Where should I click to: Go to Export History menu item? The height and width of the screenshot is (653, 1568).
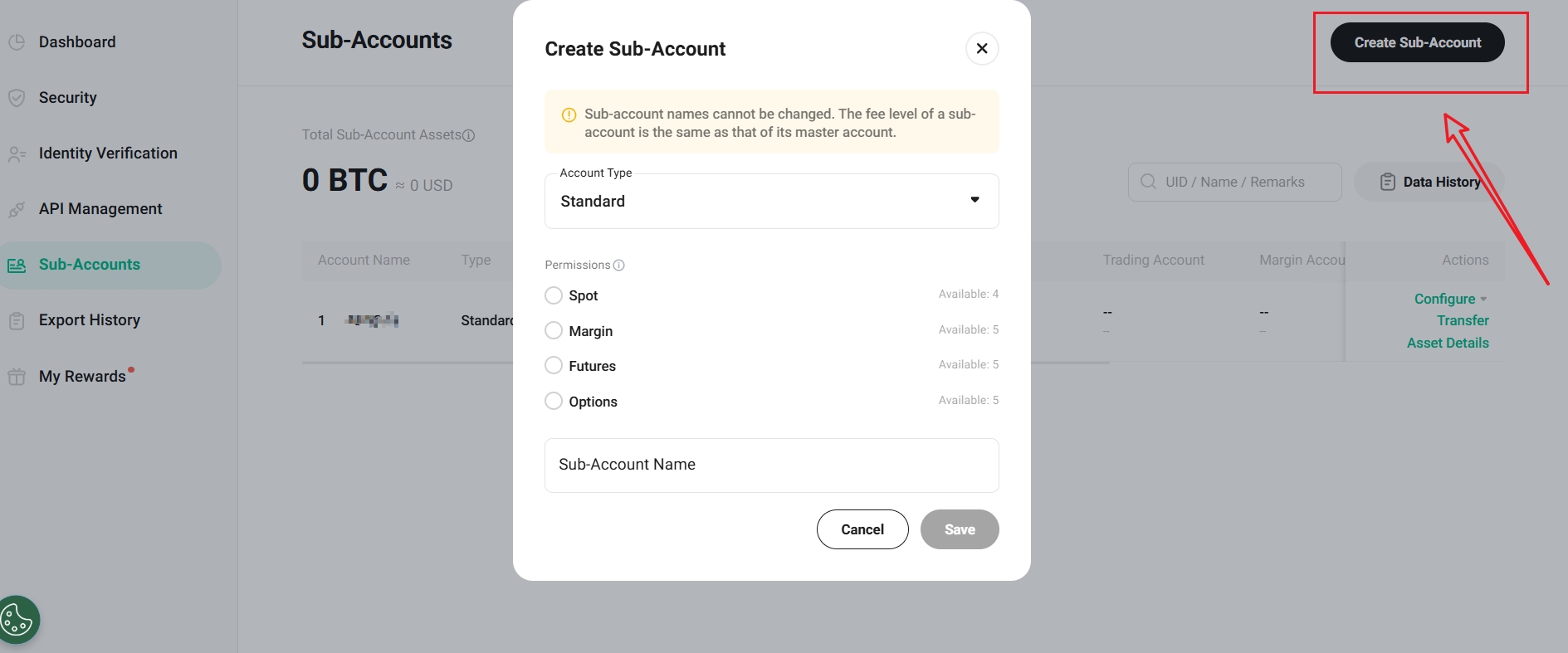click(x=90, y=320)
